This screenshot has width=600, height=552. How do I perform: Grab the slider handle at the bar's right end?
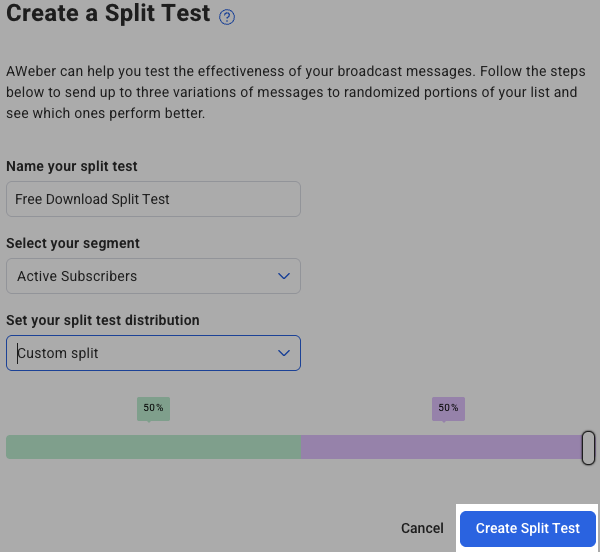588,447
